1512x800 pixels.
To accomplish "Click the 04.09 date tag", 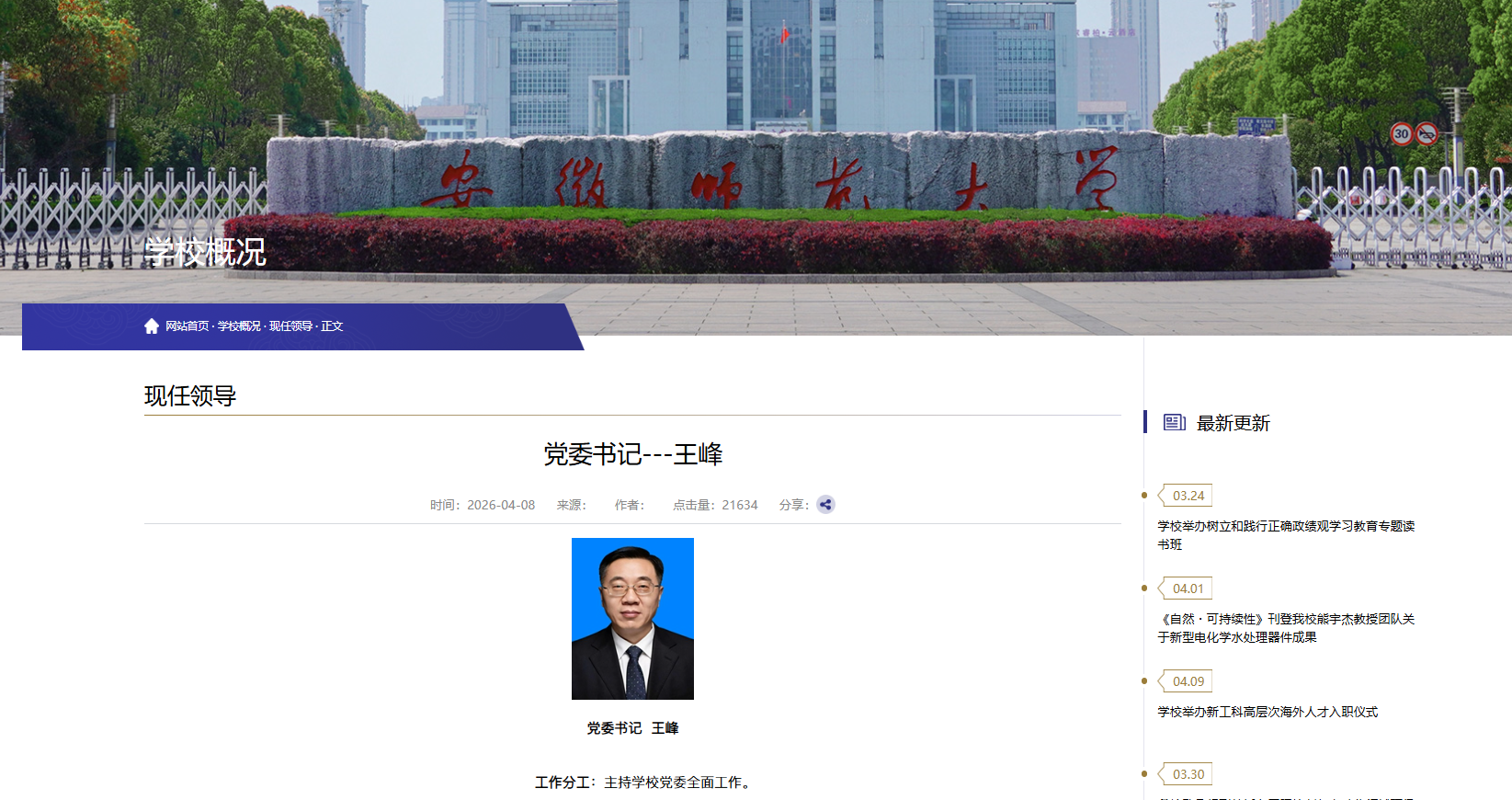I will tap(1186, 681).
